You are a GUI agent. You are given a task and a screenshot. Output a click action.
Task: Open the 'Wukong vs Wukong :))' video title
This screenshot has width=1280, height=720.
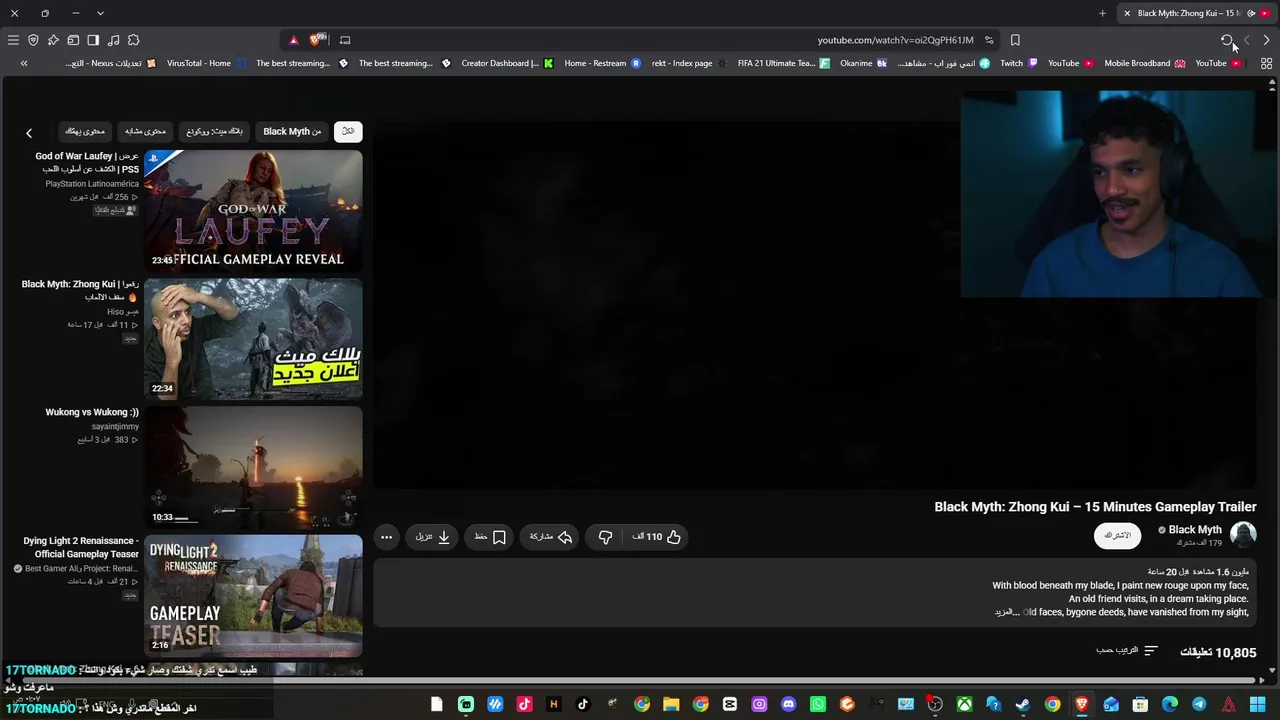point(92,412)
